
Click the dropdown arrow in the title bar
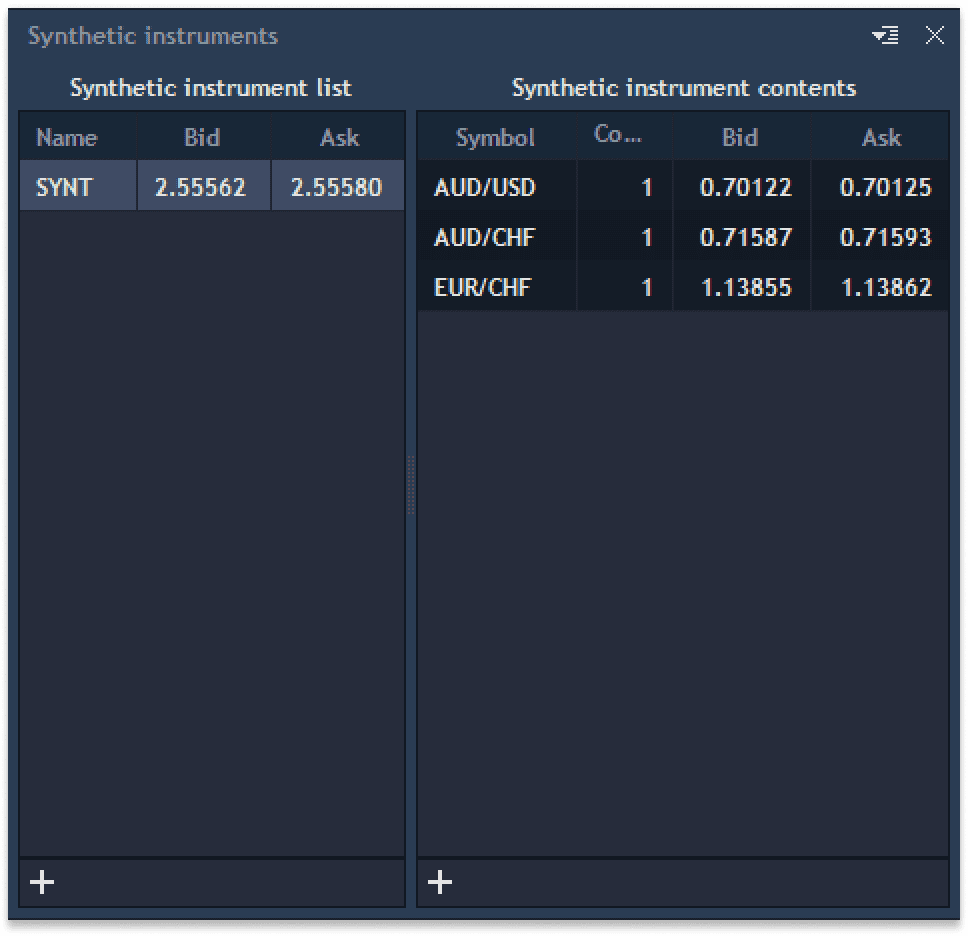884,35
